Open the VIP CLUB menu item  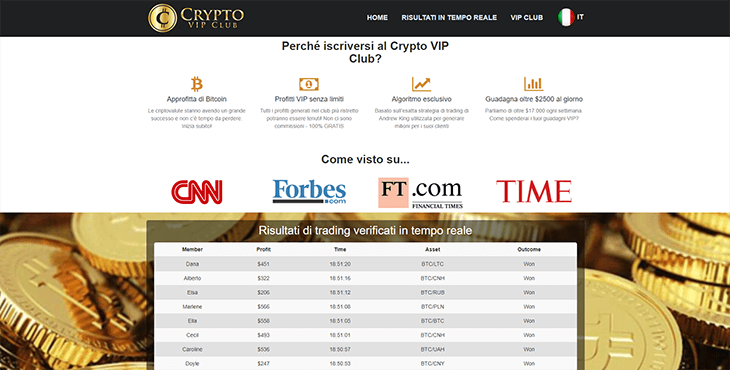click(527, 18)
